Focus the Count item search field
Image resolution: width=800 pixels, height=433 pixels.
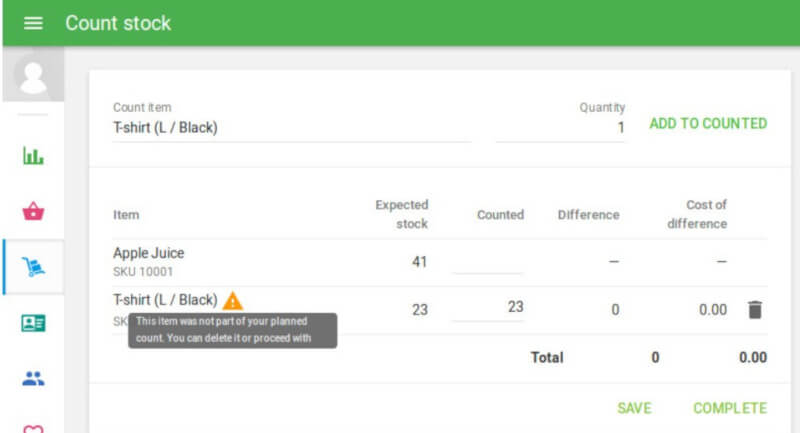[x=290, y=128]
